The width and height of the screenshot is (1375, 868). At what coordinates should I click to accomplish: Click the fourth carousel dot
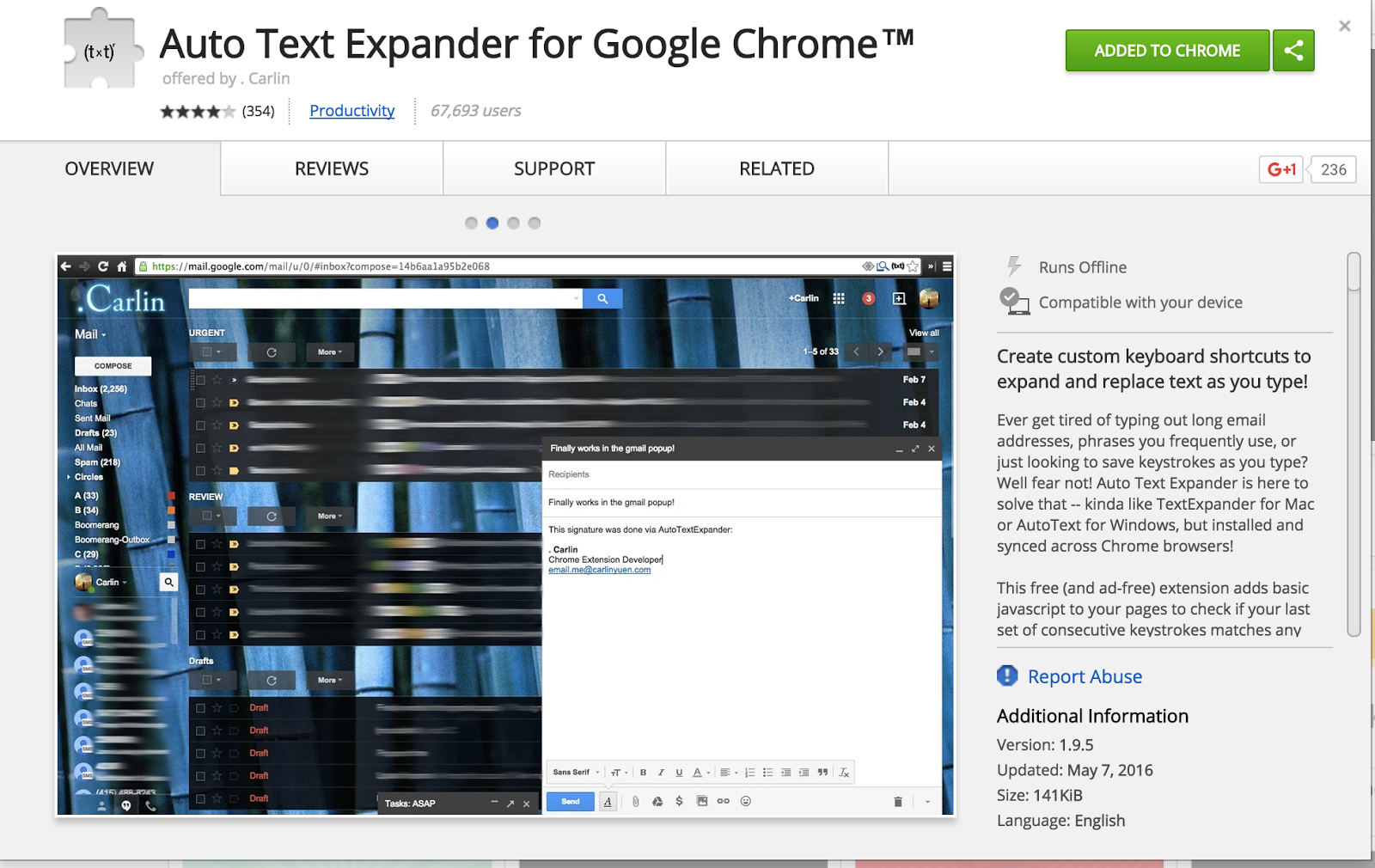click(x=535, y=223)
